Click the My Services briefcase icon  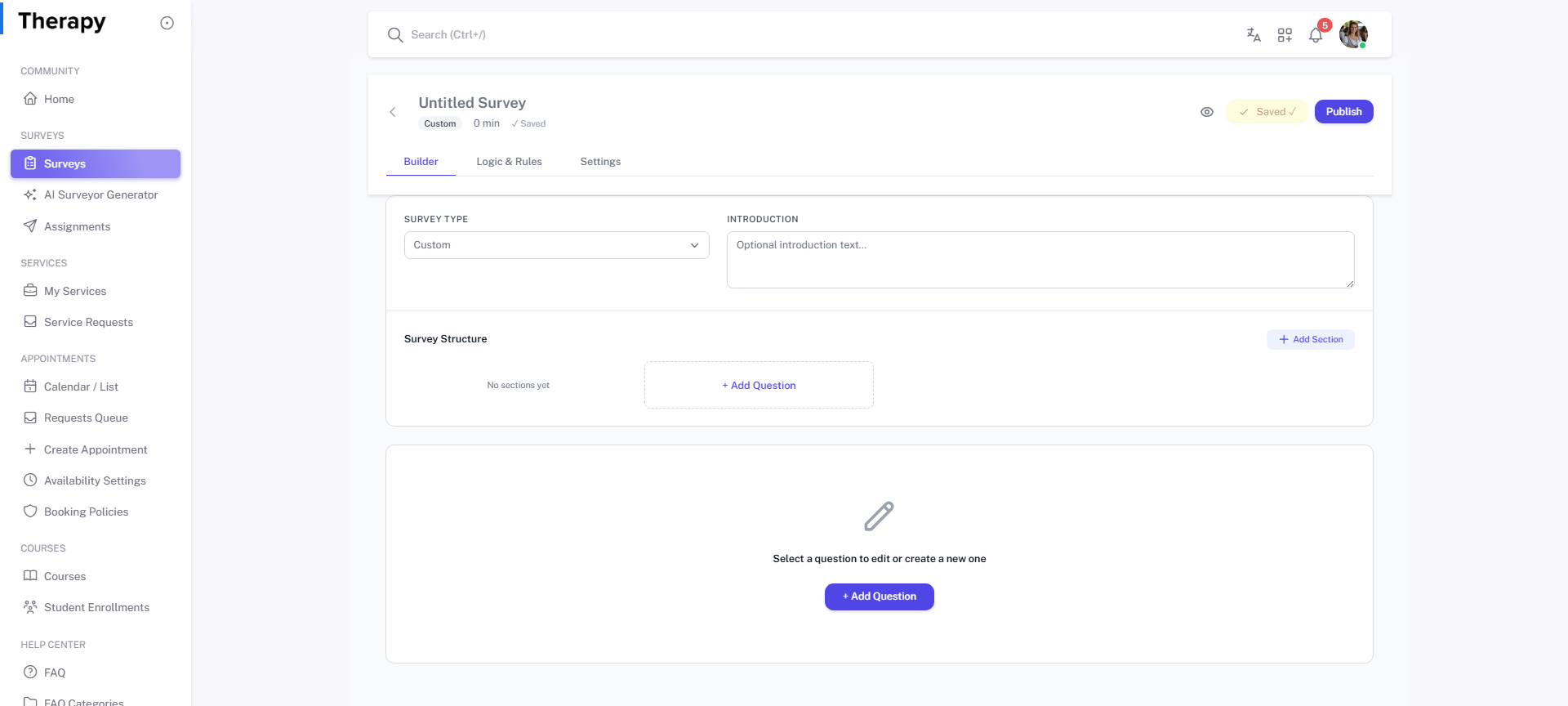click(x=30, y=291)
